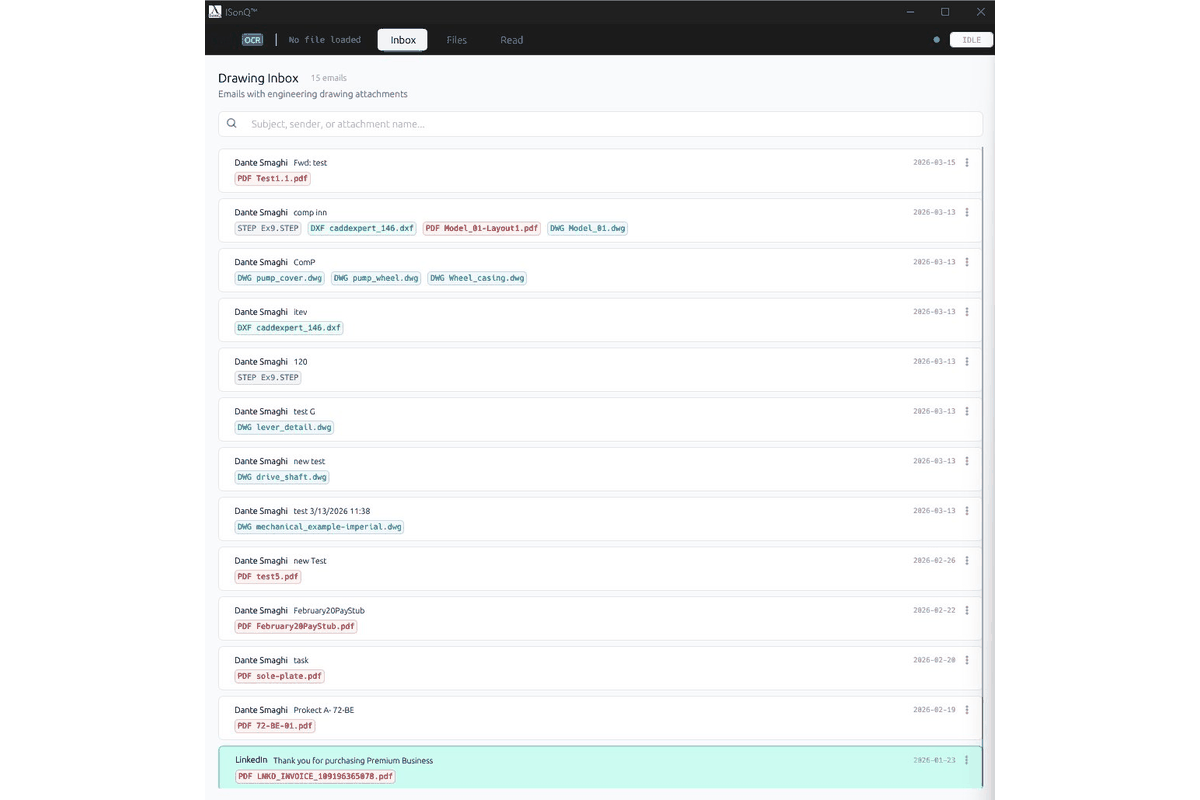Click the ISonQ logo in the title bar
The height and width of the screenshot is (800, 1200).
coord(214,11)
